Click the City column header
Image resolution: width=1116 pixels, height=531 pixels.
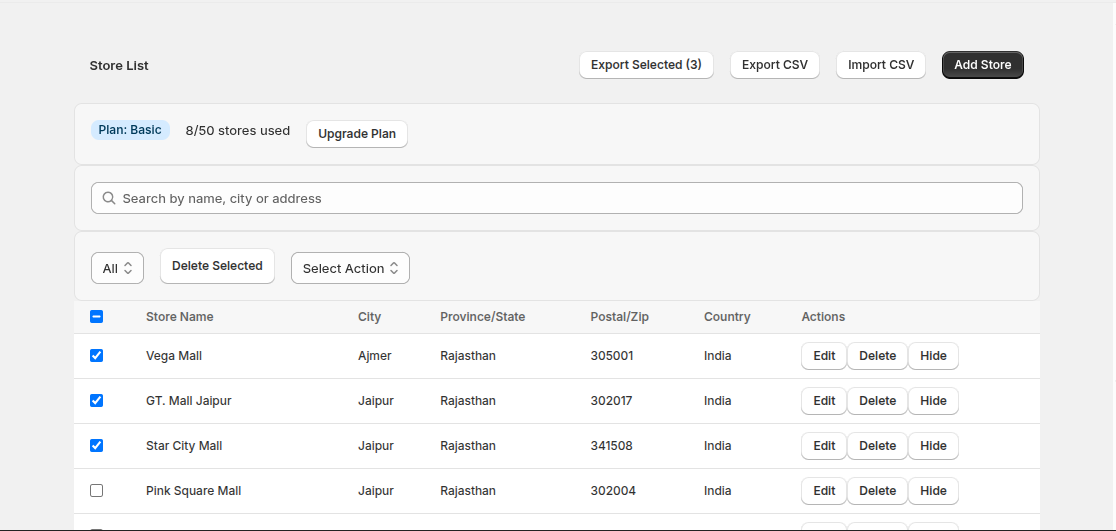(369, 317)
